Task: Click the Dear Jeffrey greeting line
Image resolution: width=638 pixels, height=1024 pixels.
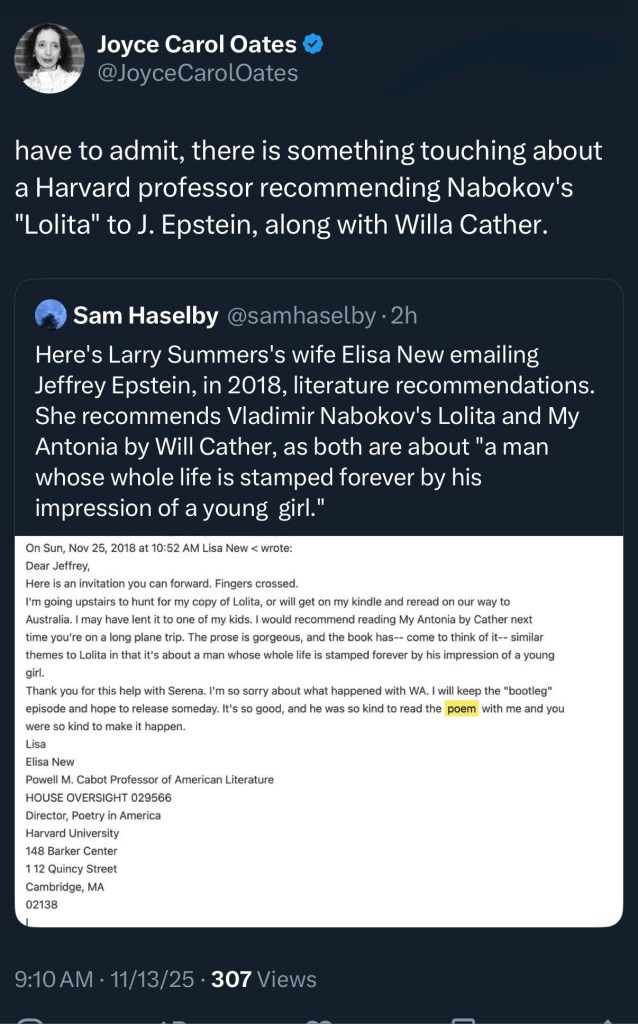Action: 59,565
